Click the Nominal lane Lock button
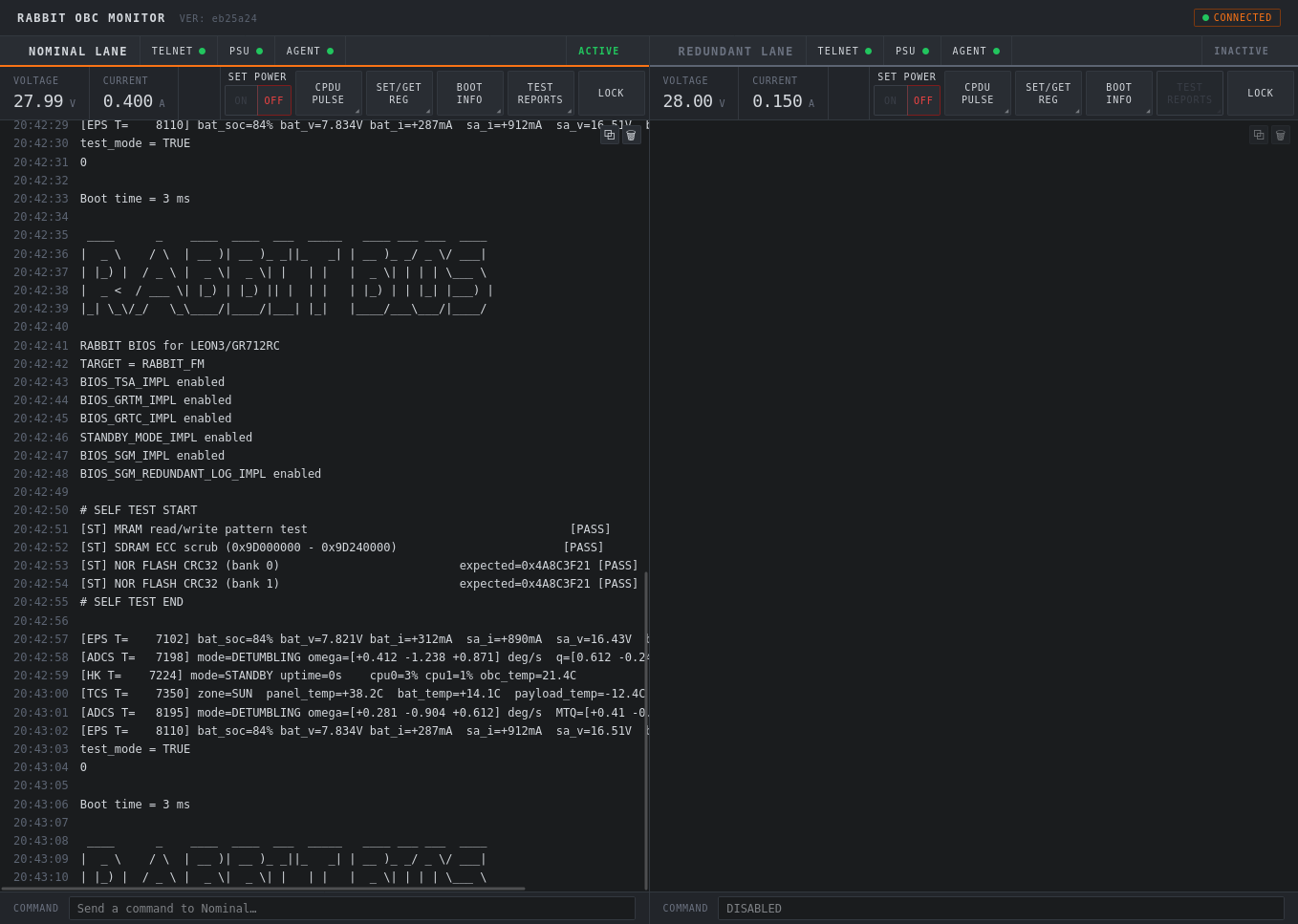1298x924 pixels. [612, 94]
